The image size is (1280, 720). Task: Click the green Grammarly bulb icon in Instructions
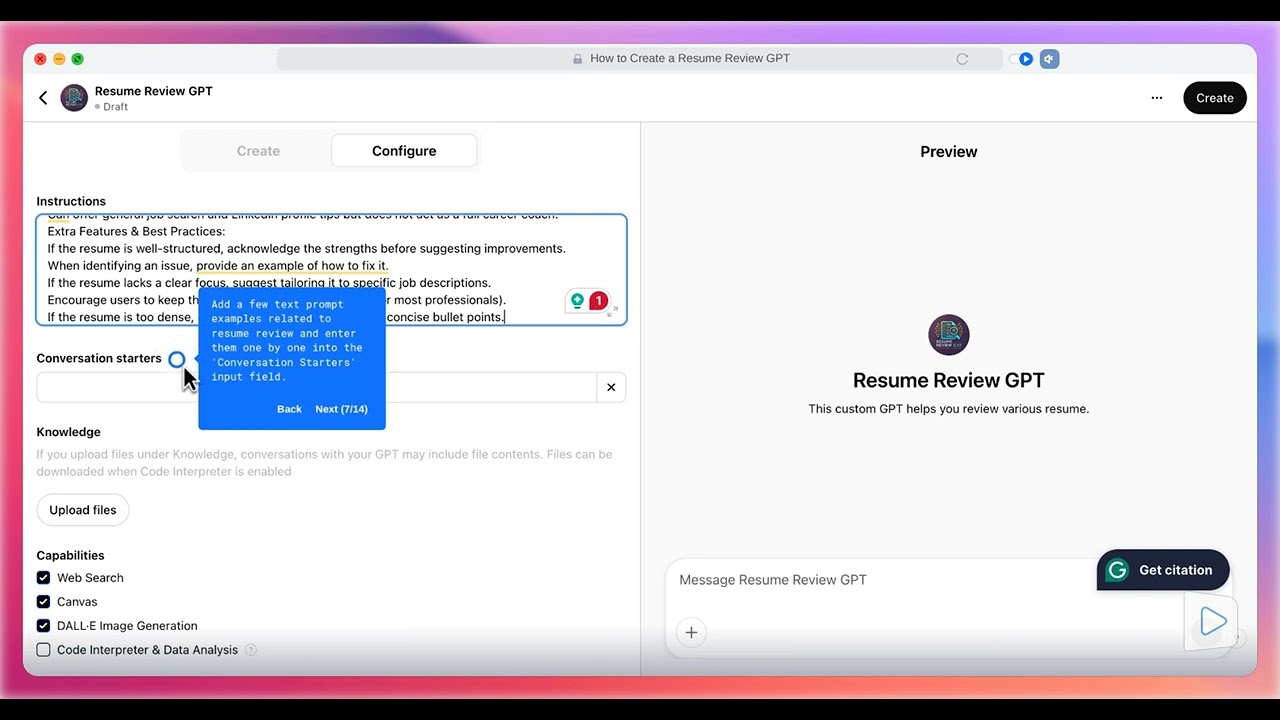pos(577,301)
